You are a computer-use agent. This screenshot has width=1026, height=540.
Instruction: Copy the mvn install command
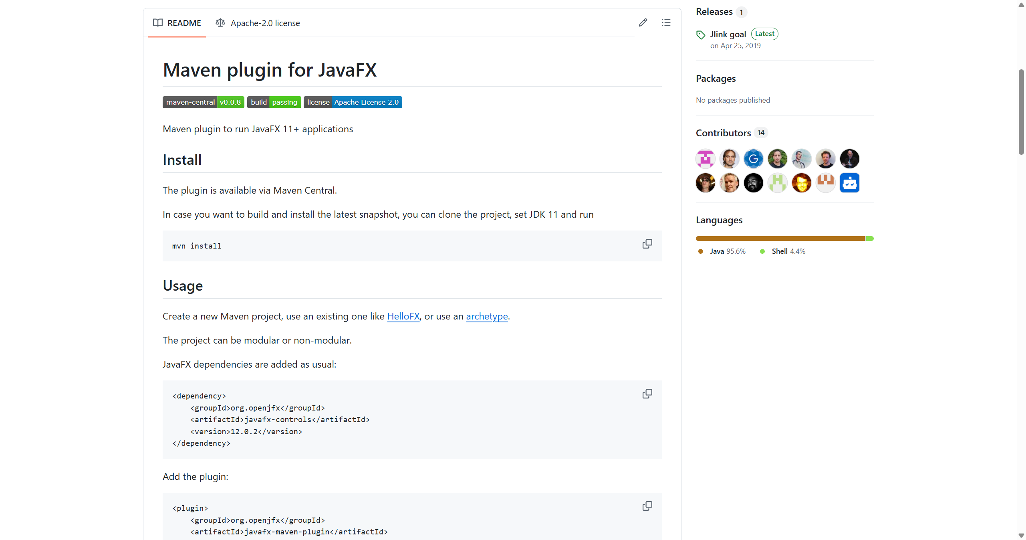coord(647,244)
